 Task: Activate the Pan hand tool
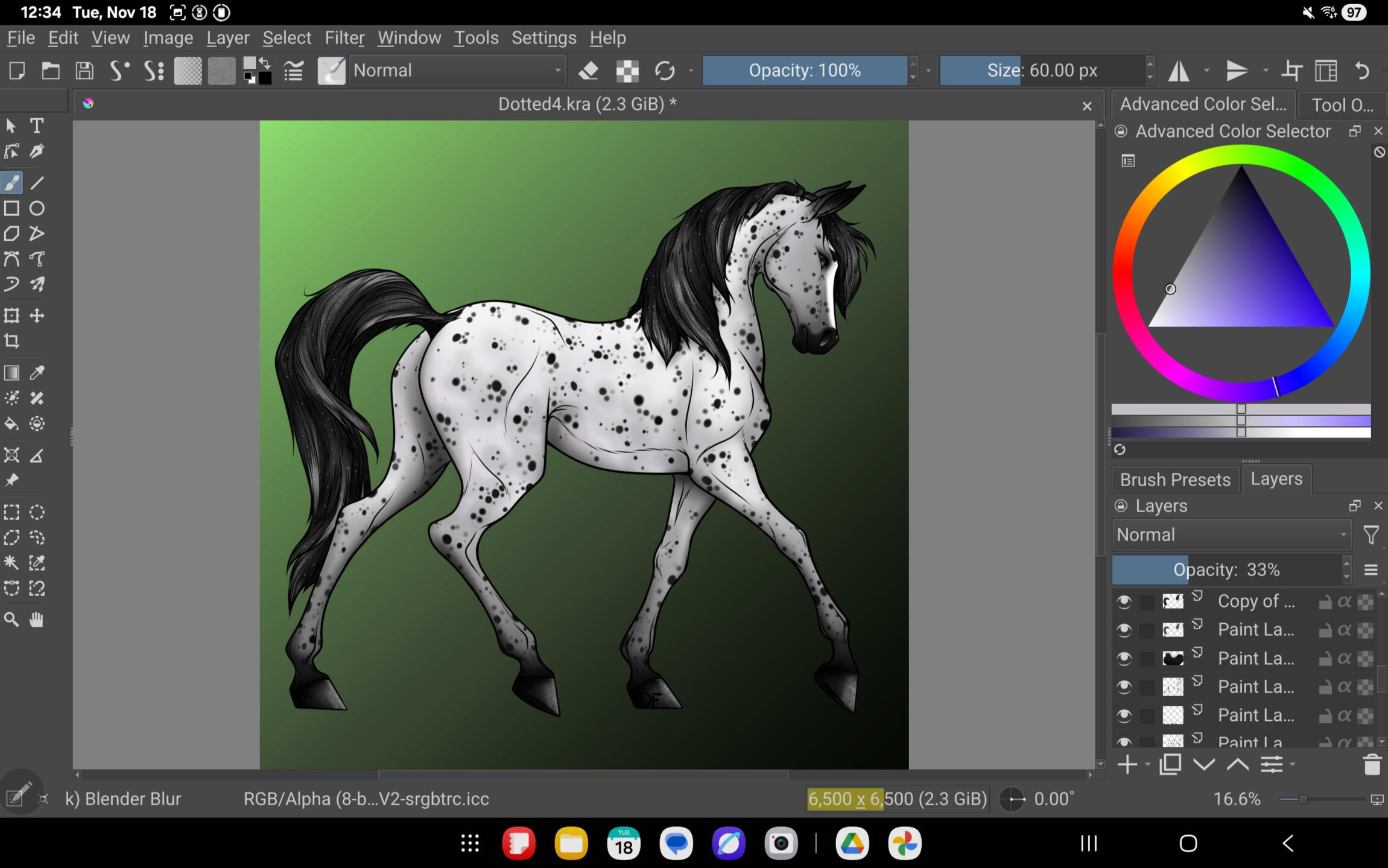pyautogui.click(x=37, y=619)
